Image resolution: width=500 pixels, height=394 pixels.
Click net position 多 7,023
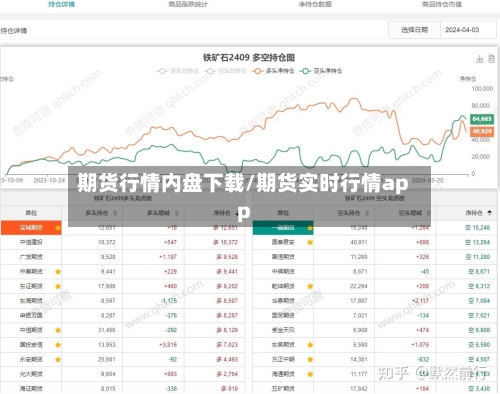click(x=227, y=345)
